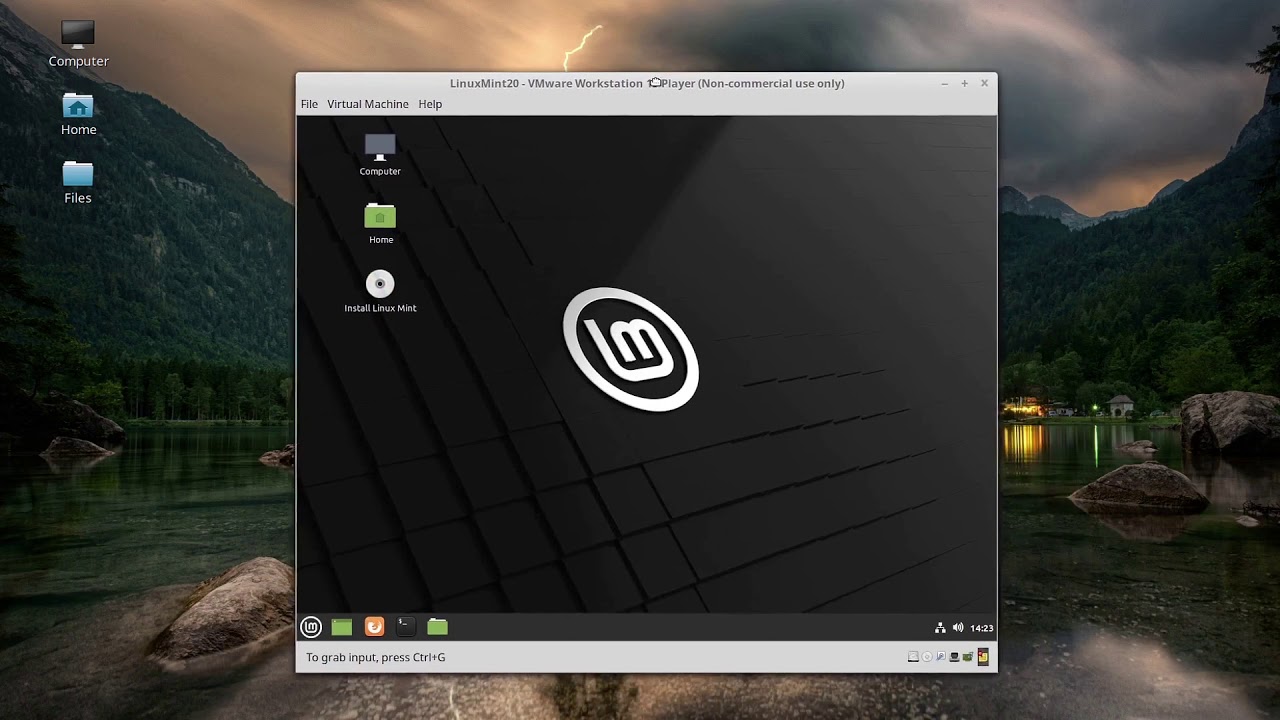1280x720 pixels.
Task: Open the Linux Mint start menu button
Action: [x=311, y=627]
